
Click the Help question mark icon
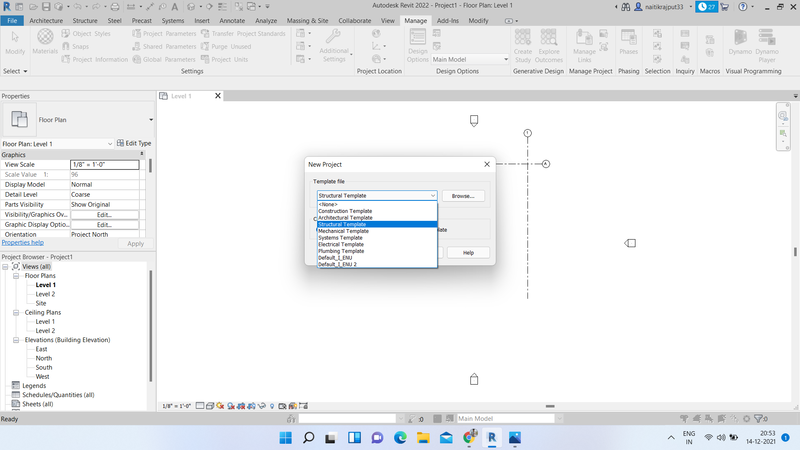(x=743, y=7)
